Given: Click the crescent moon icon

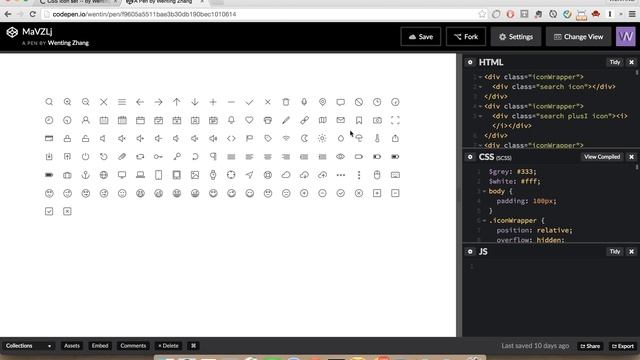Looking at the screenshot, I should pos(304,138).
